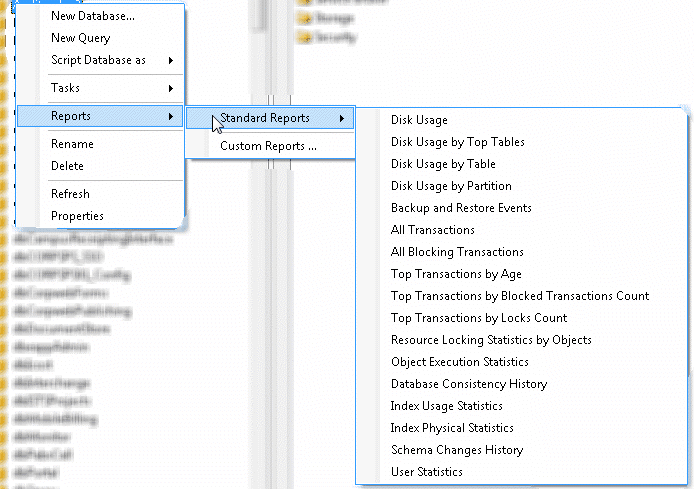Open the Tasks submenu
The width and height of the screenshot is (694, 489).
tap(65, 88)
